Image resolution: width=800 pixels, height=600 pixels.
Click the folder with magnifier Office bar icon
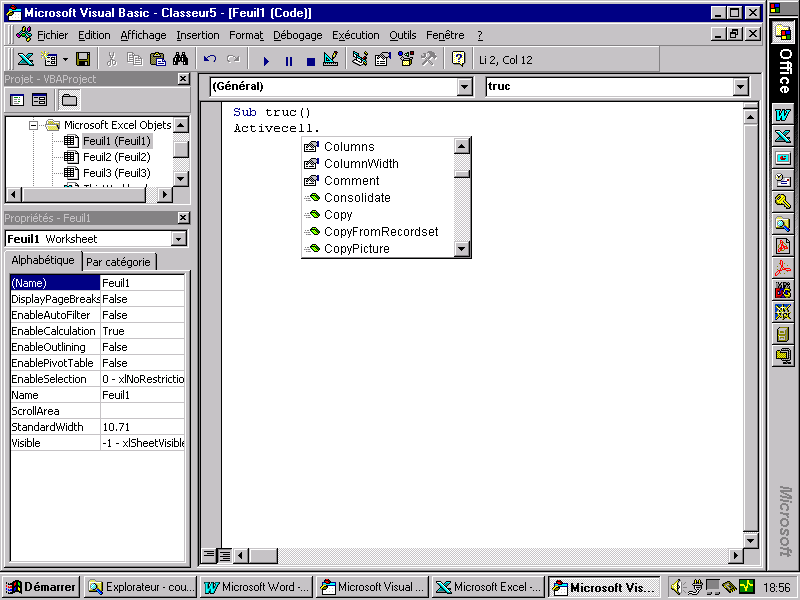click(x=783, y=223)
